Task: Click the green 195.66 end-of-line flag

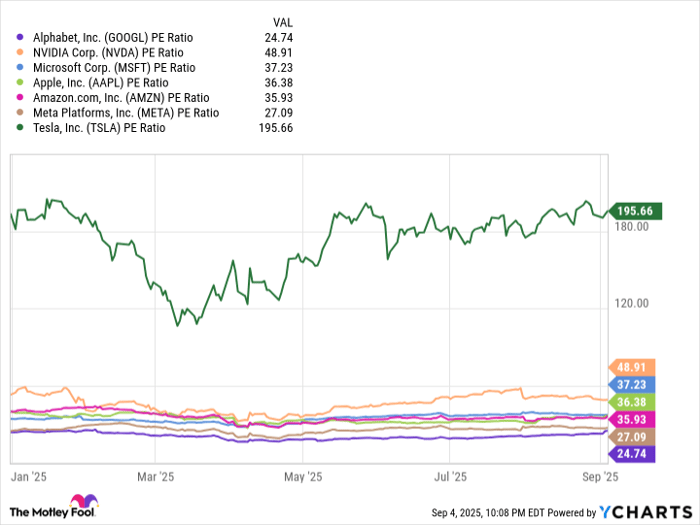Action: click(x=635, y=211)
